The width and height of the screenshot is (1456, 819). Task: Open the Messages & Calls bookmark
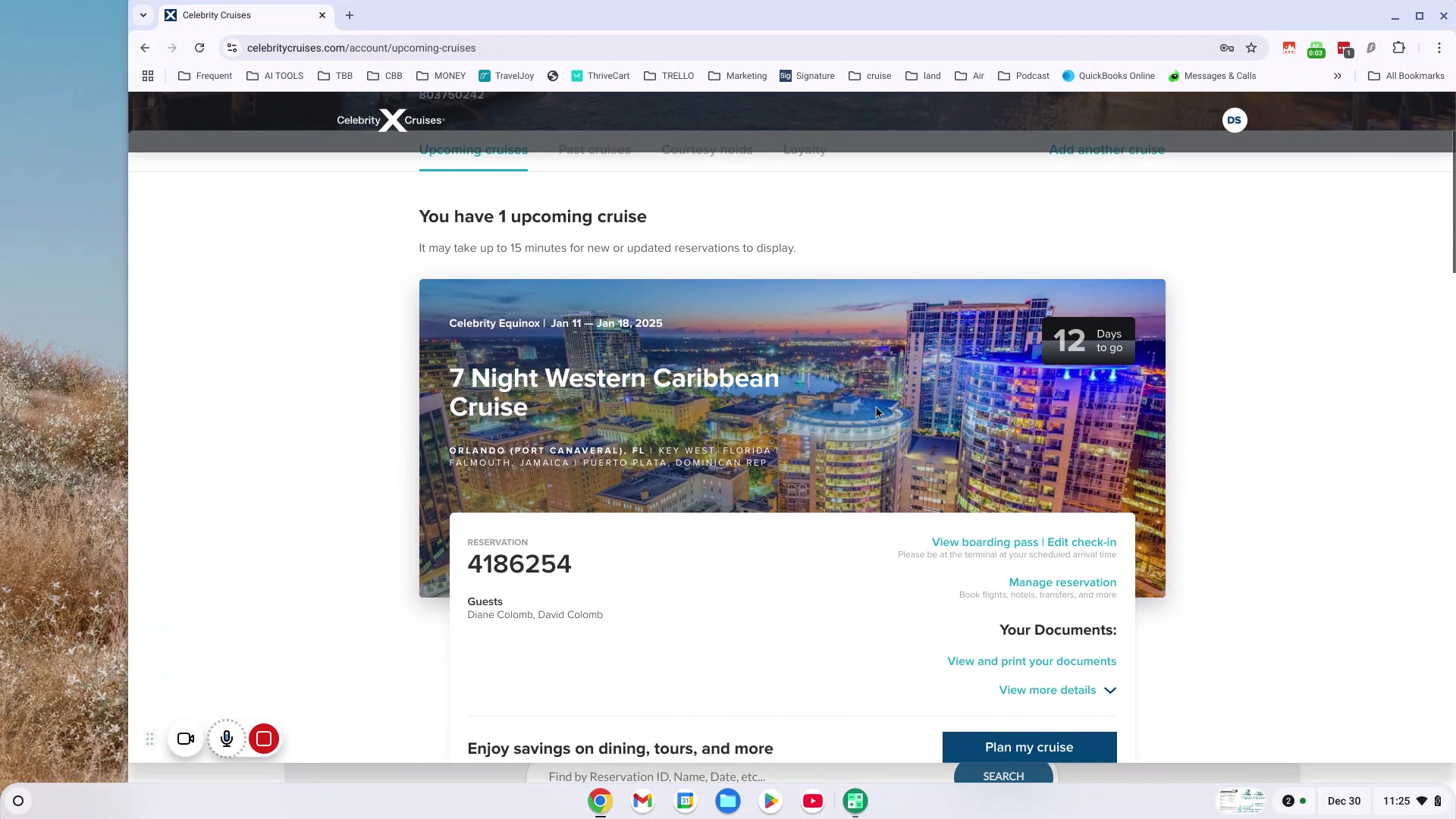click(x=1213, y=76)
